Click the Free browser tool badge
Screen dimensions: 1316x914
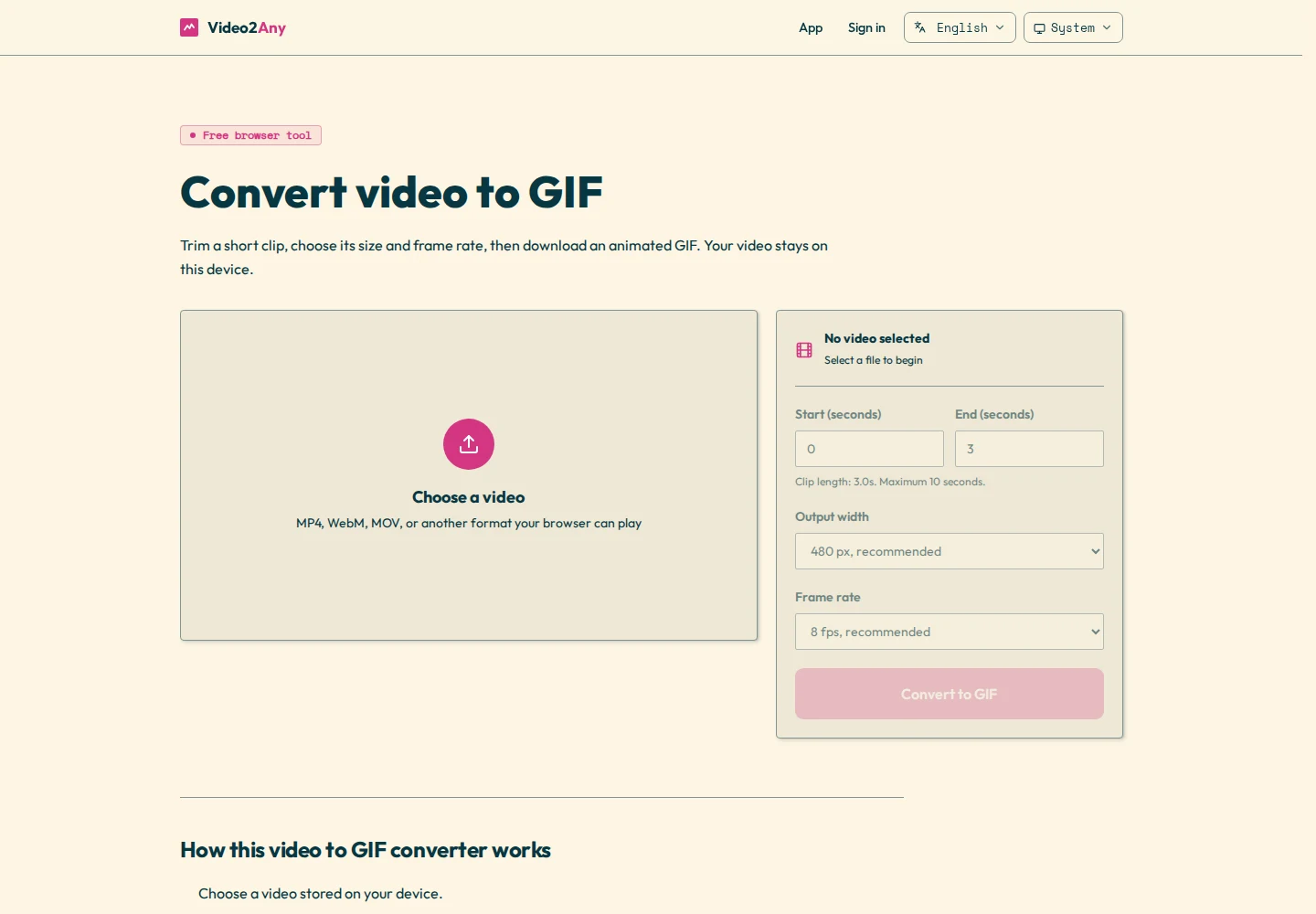[250, 135]
